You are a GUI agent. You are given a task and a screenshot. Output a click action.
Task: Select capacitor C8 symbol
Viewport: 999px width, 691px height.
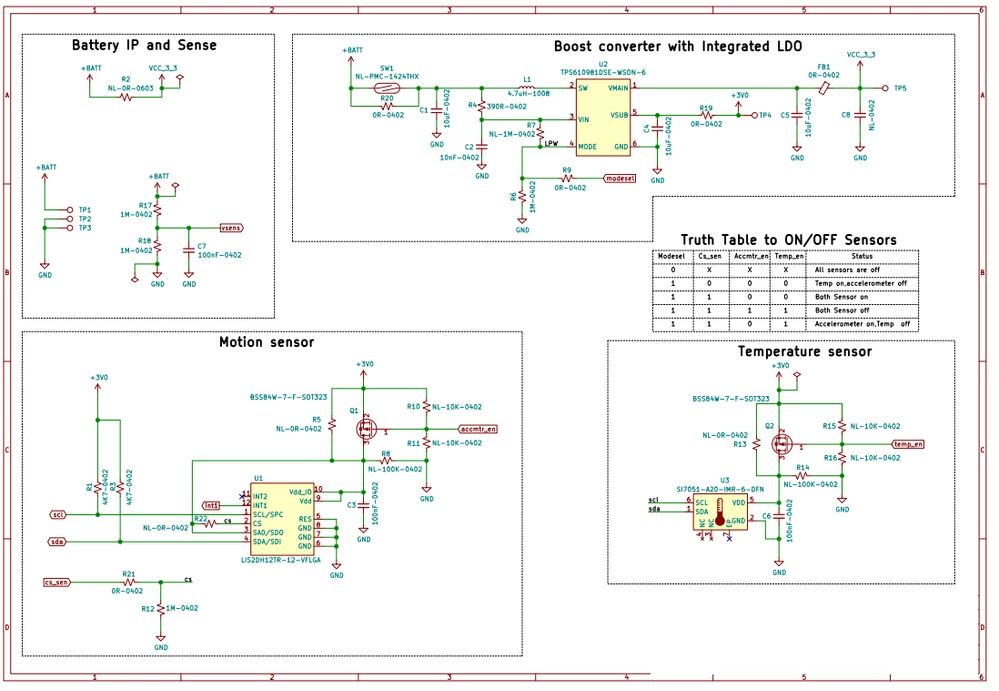pyautogui.click(x=860, y=115)
